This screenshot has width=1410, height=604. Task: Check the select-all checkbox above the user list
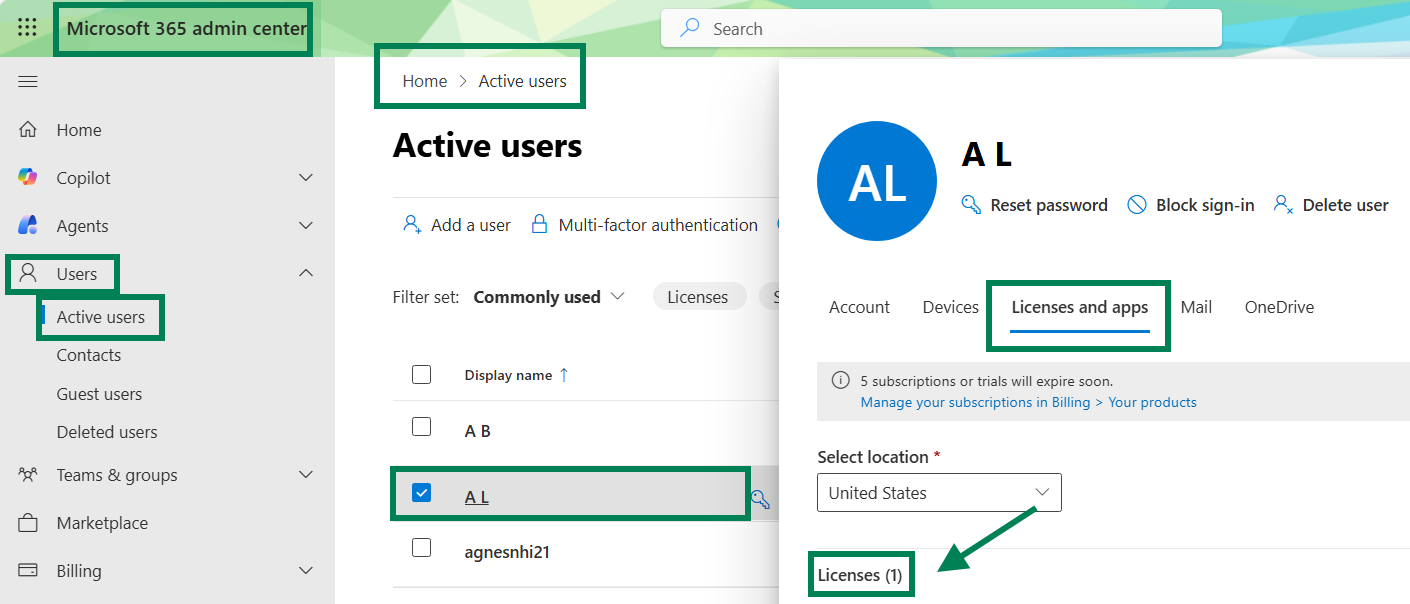[x=421, y=374]
